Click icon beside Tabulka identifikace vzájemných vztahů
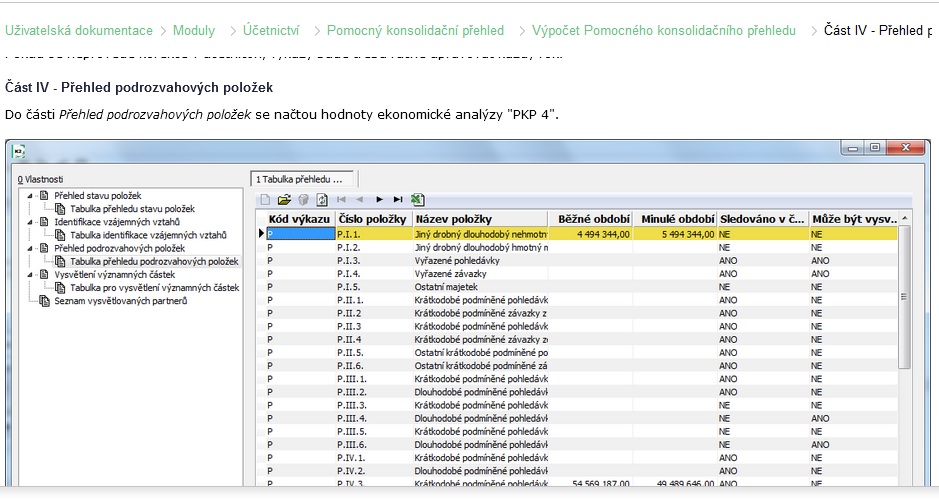Screen dimensions: 939x499 [x=60, y=235]
